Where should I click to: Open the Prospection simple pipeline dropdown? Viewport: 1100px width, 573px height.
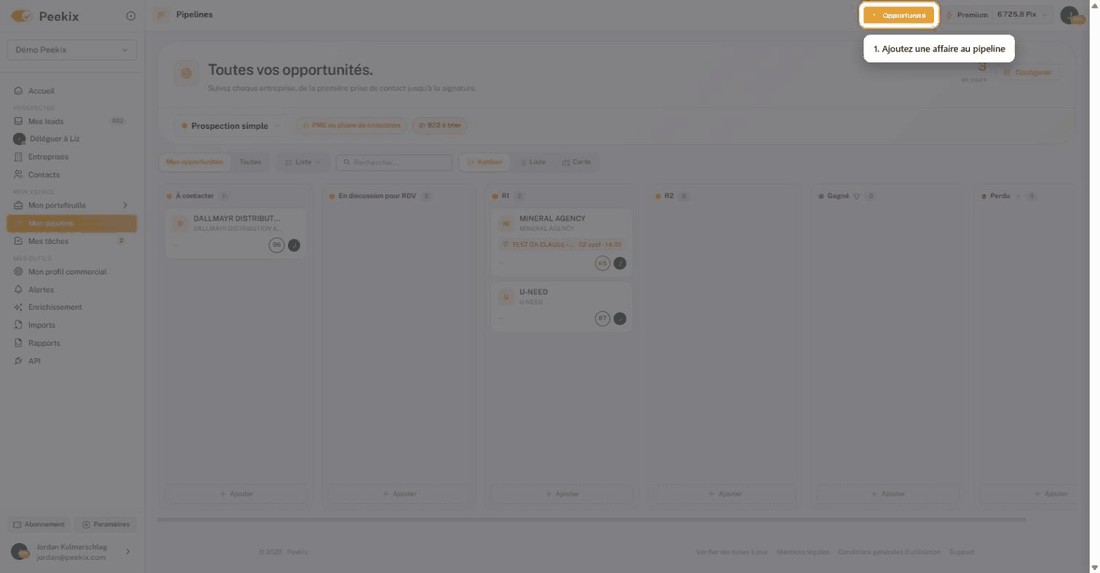[x=230, y=126]
